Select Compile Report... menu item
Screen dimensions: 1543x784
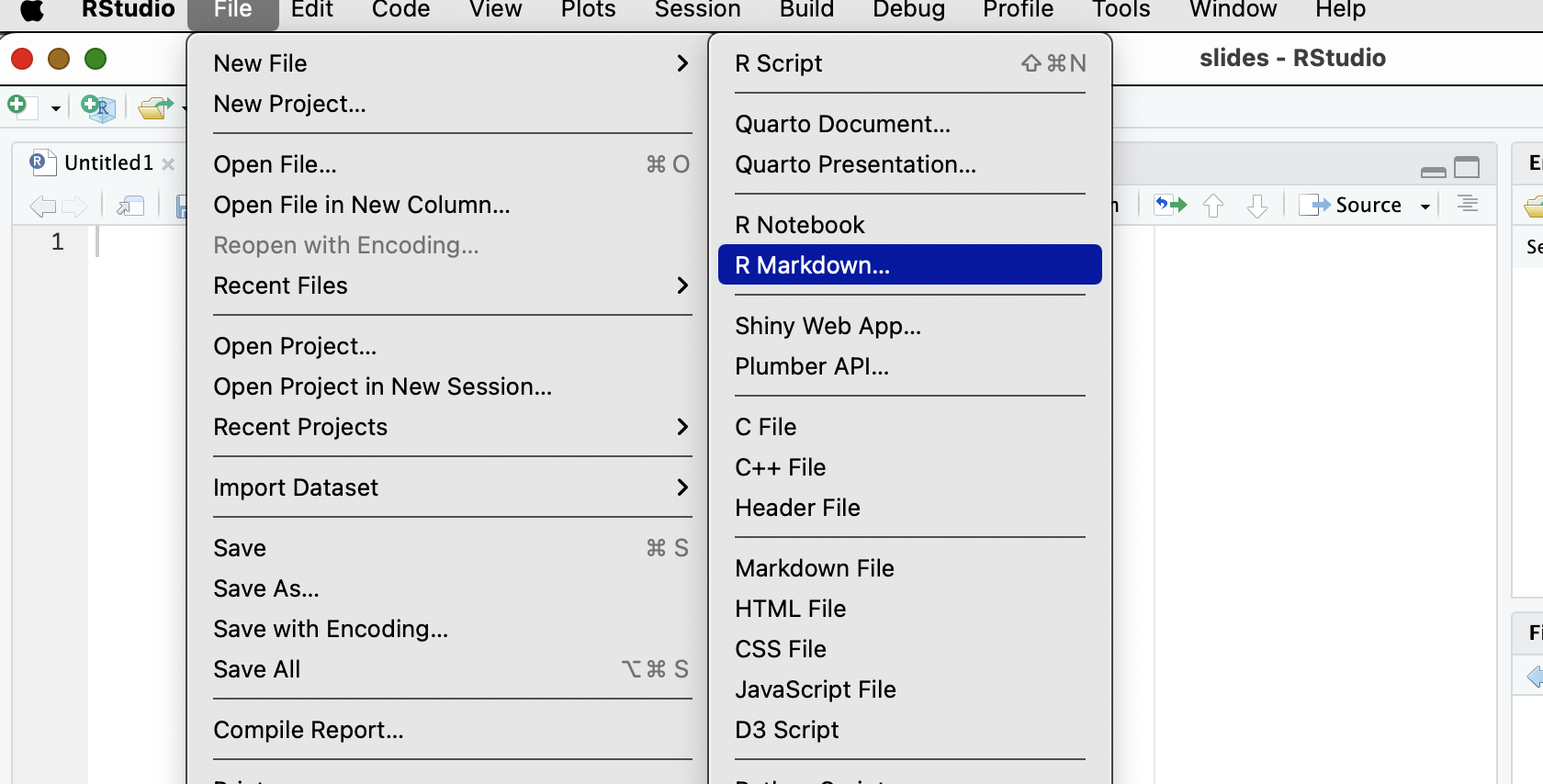(x=452, y=730)
